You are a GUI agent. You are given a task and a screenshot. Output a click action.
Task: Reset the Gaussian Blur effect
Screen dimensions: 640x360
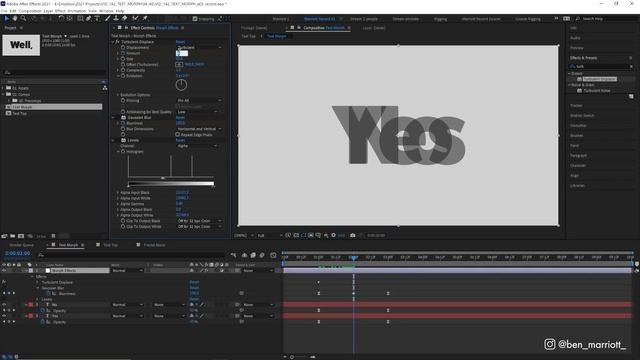pyautogui.click(x=180, y=118)
